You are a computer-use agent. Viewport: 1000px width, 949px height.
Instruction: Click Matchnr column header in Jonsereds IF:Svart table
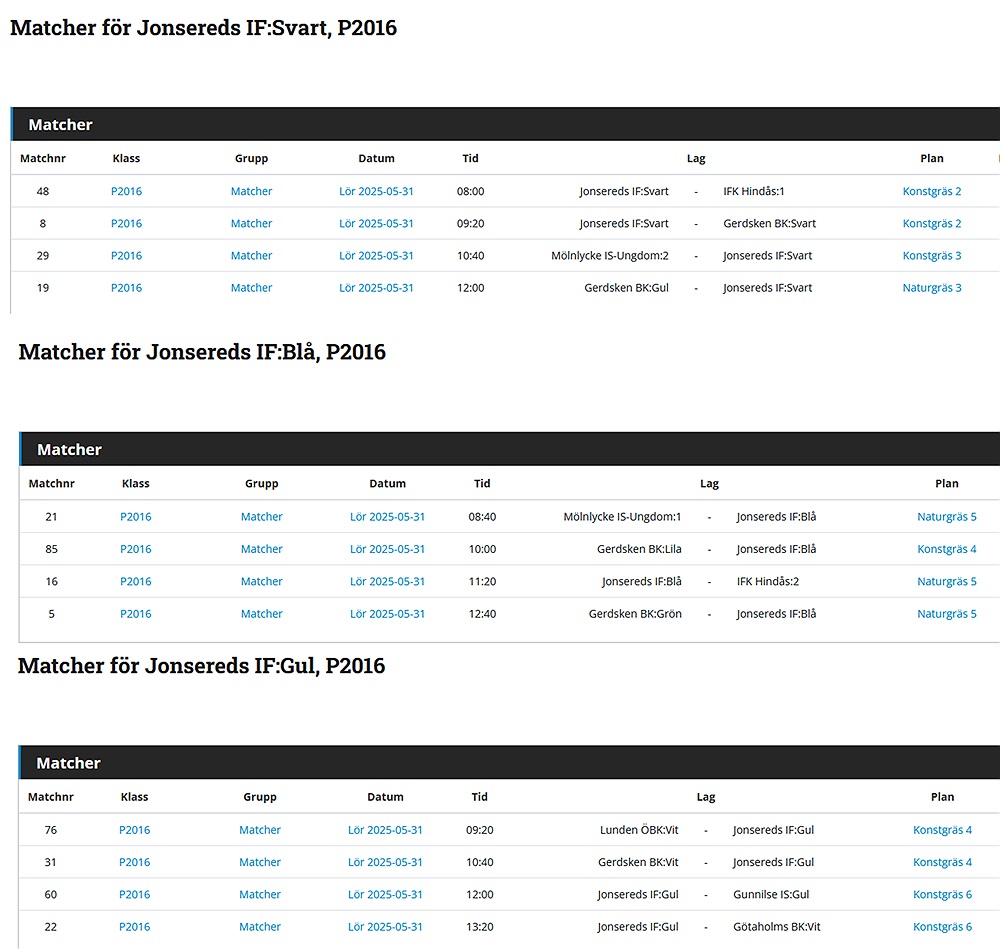point(42,158)
